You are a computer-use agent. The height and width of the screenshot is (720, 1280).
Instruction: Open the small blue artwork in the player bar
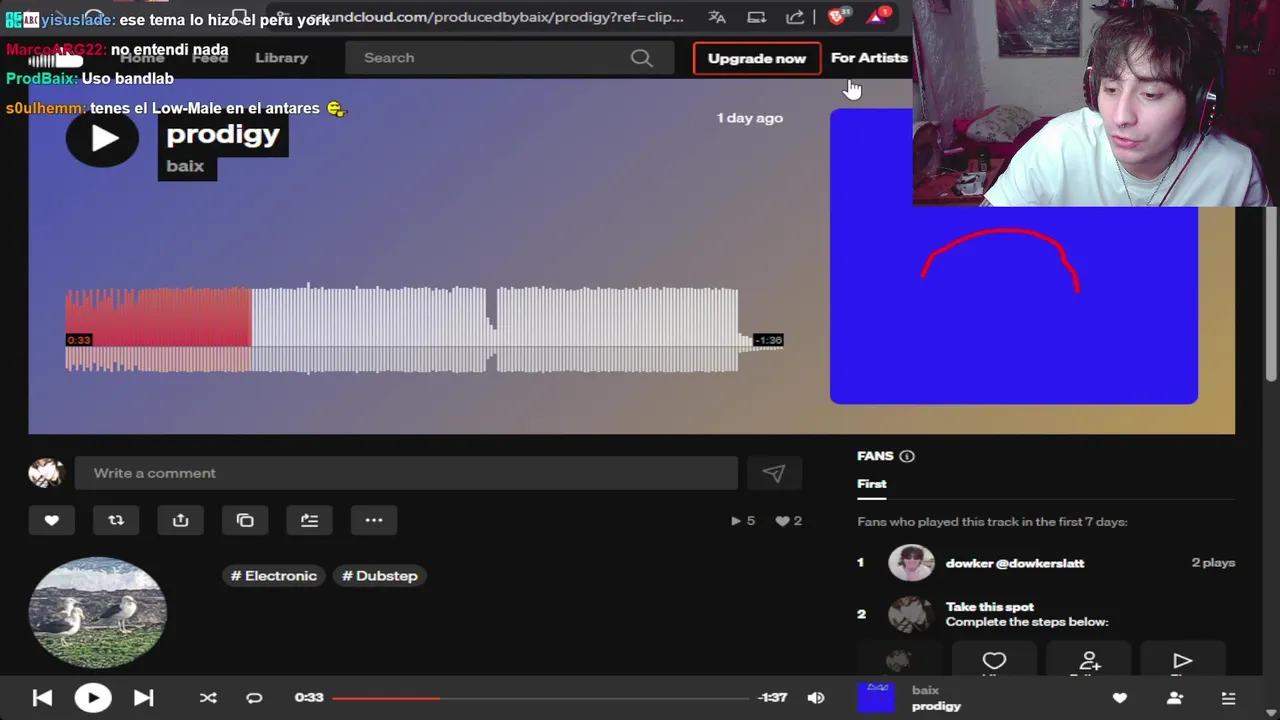(x=877, y=697)
